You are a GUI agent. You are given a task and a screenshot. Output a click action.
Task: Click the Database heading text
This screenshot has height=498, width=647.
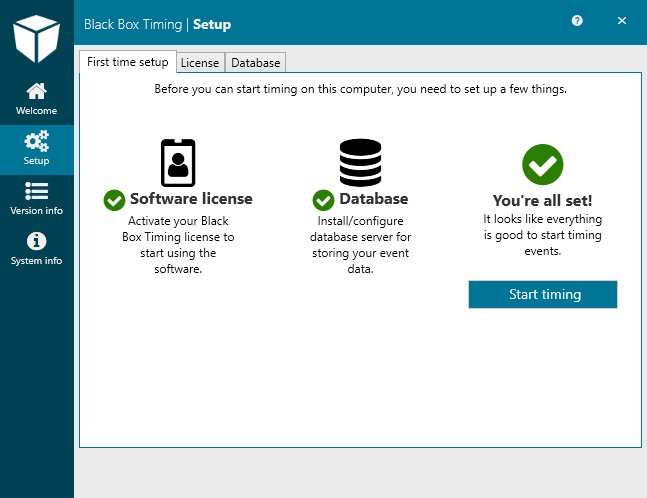coord(374,199)
